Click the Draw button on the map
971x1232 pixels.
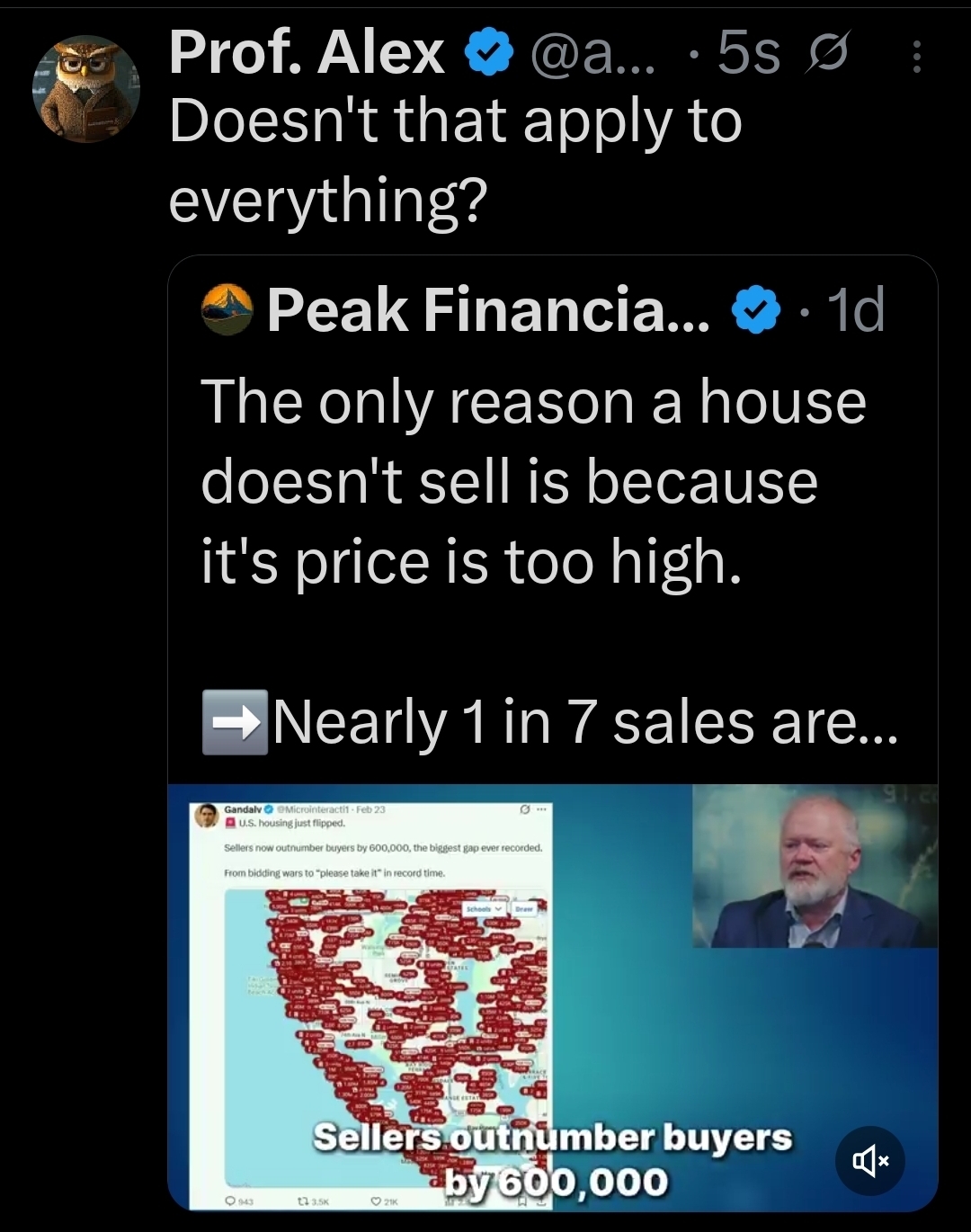point(524,909)
